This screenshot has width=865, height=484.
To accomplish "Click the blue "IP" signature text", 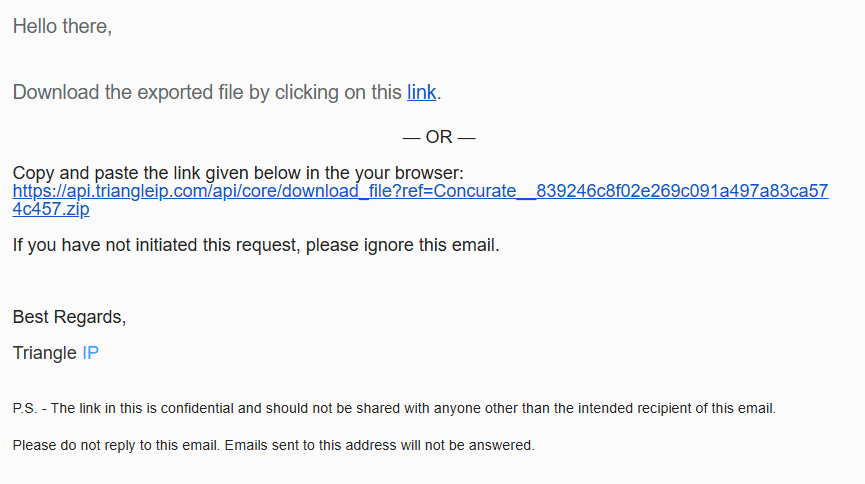I will click(x=90, y=353).
